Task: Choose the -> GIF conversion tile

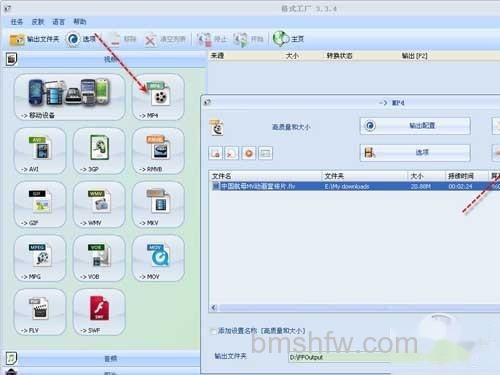Action: click(40, 205)
